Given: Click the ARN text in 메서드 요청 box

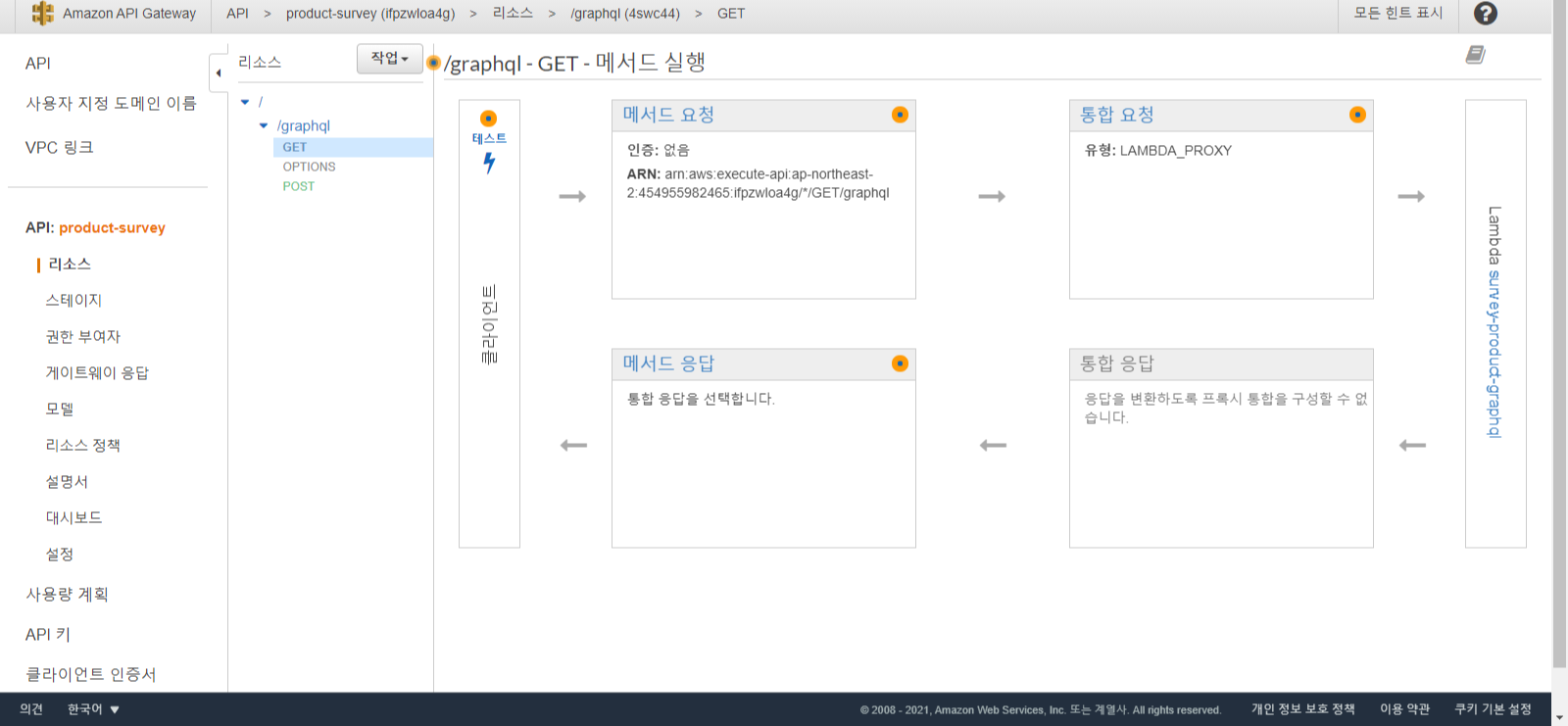Looking at the screenshot, I should [x=759, y=183].
